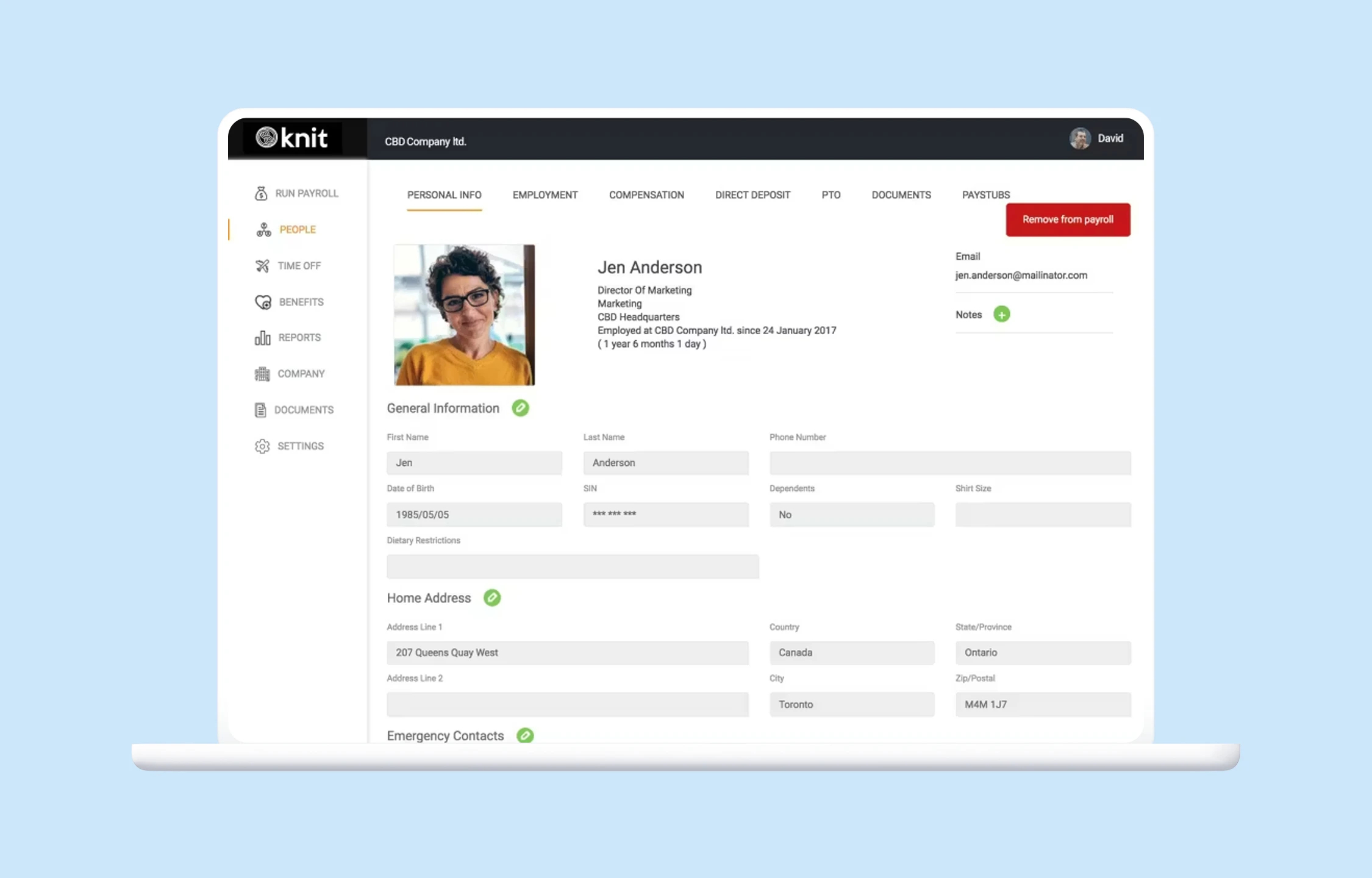This screenshot has width=1372, height=878.
Task: Open Run Payroll from the sidebar
Action: [x=305, y=193]
